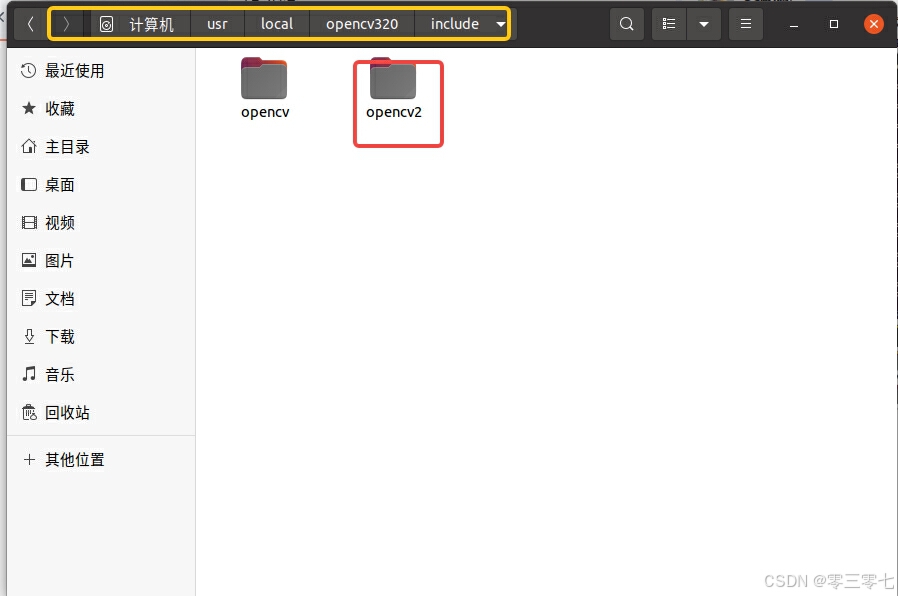
Task: Expand the path bar dropdown after include
Action: 501,24
